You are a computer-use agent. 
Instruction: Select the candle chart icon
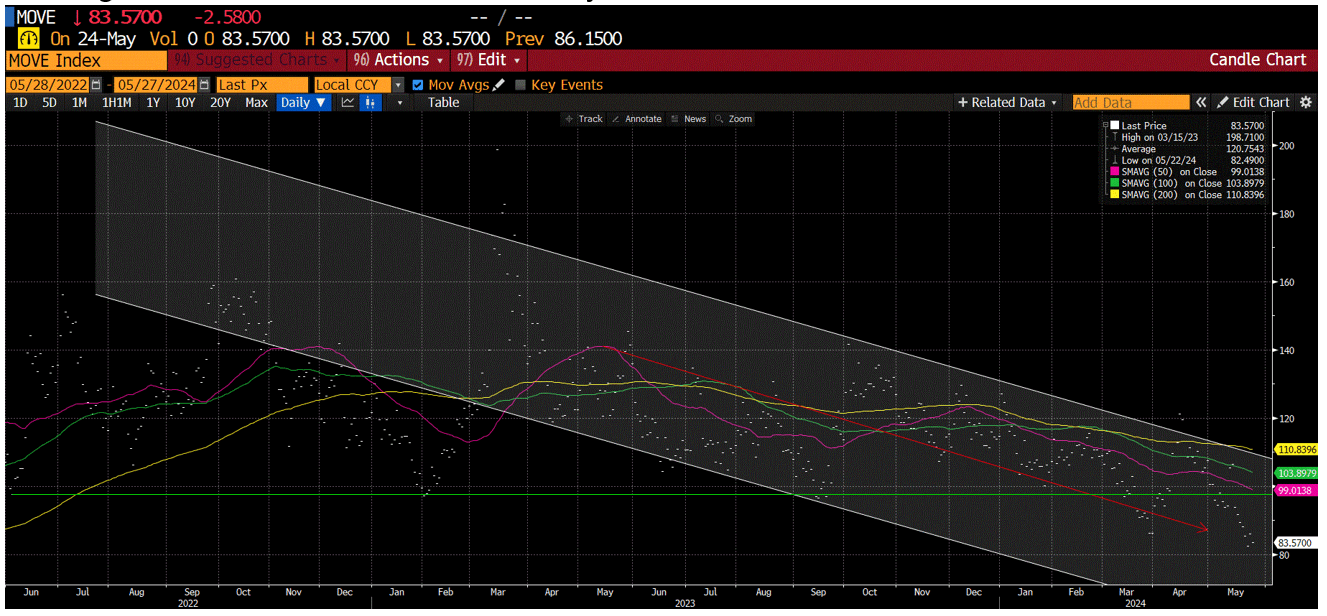[x=370, y=102]
